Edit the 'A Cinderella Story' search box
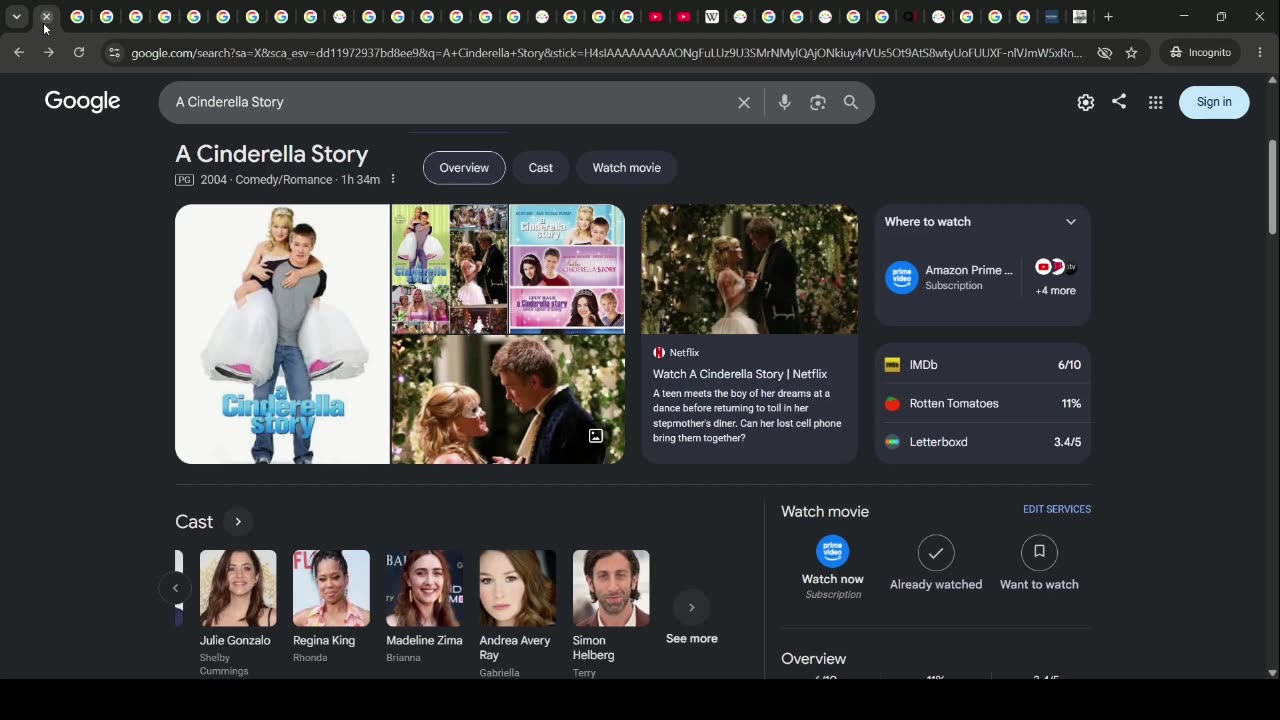Viewport: 1280px width, 720px height. (x=450, y=102)
